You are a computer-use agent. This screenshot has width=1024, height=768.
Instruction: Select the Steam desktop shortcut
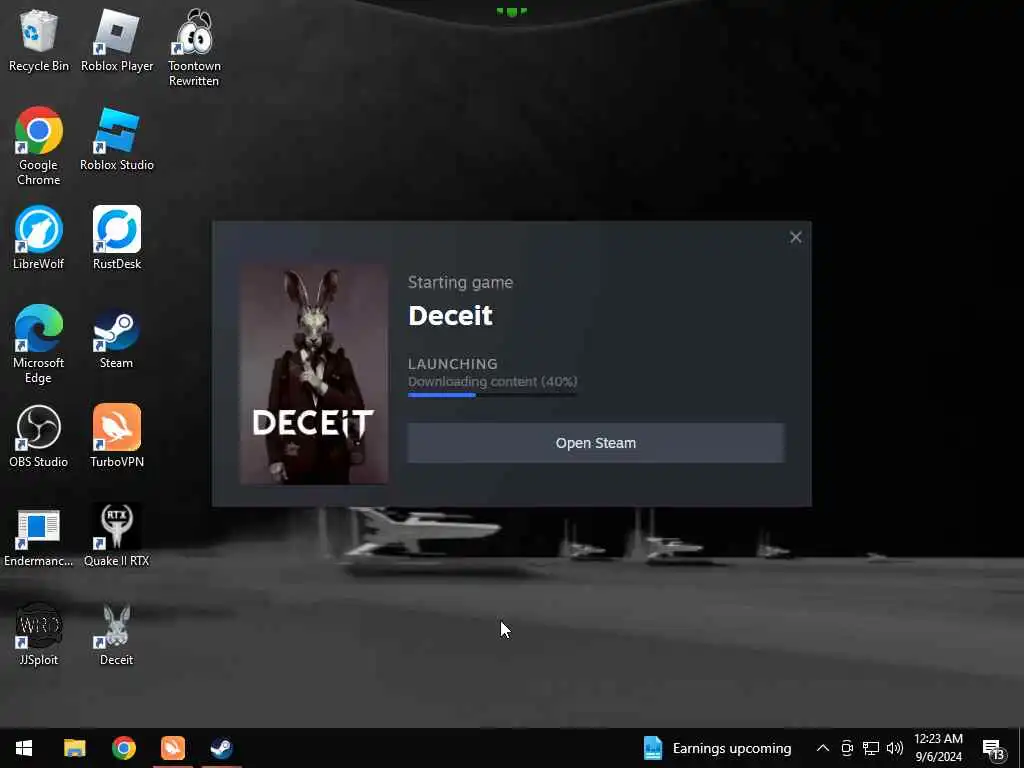click(x=116, y=338)
